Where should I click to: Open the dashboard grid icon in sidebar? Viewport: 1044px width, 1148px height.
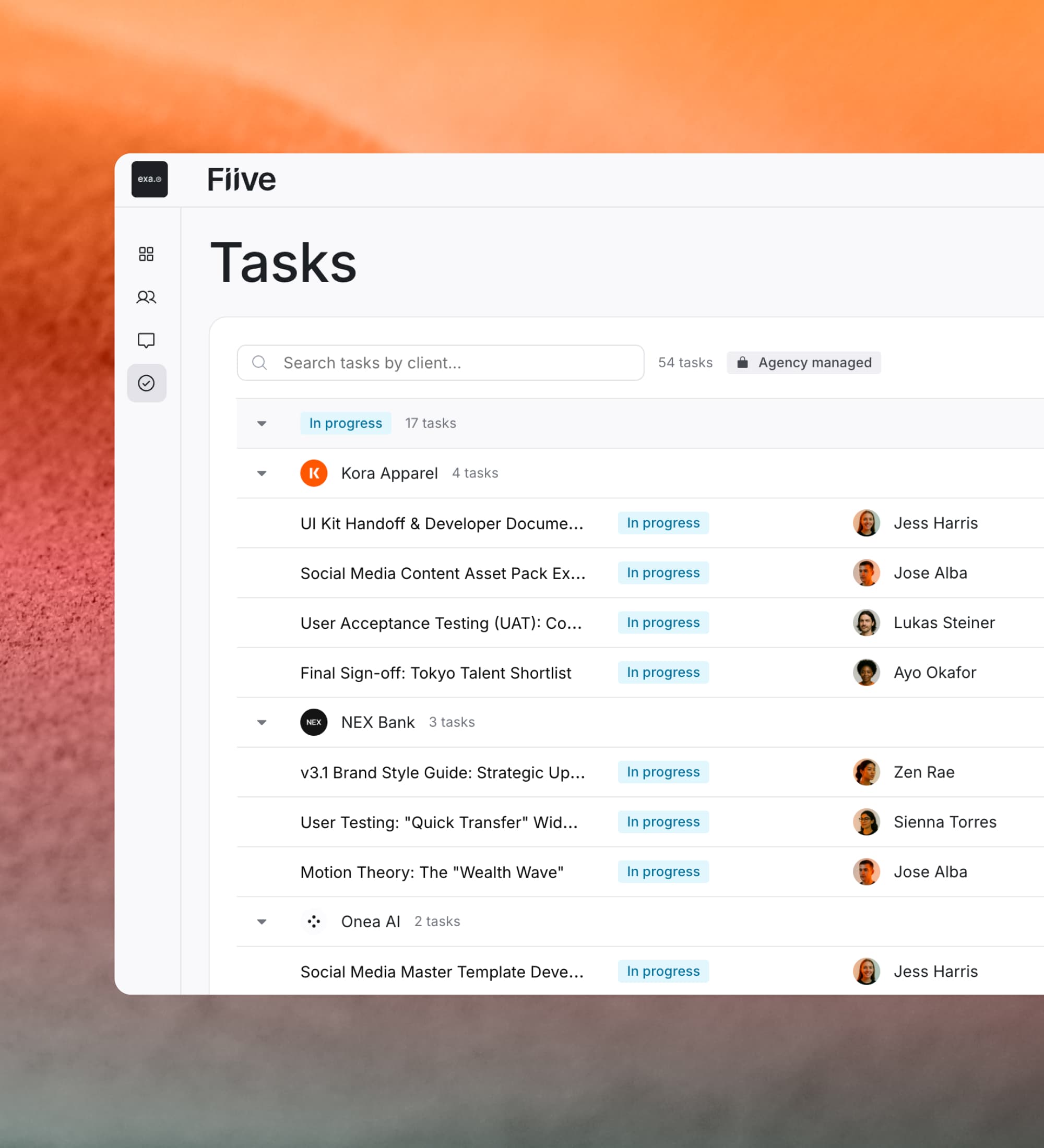click(x=146, y=254)
